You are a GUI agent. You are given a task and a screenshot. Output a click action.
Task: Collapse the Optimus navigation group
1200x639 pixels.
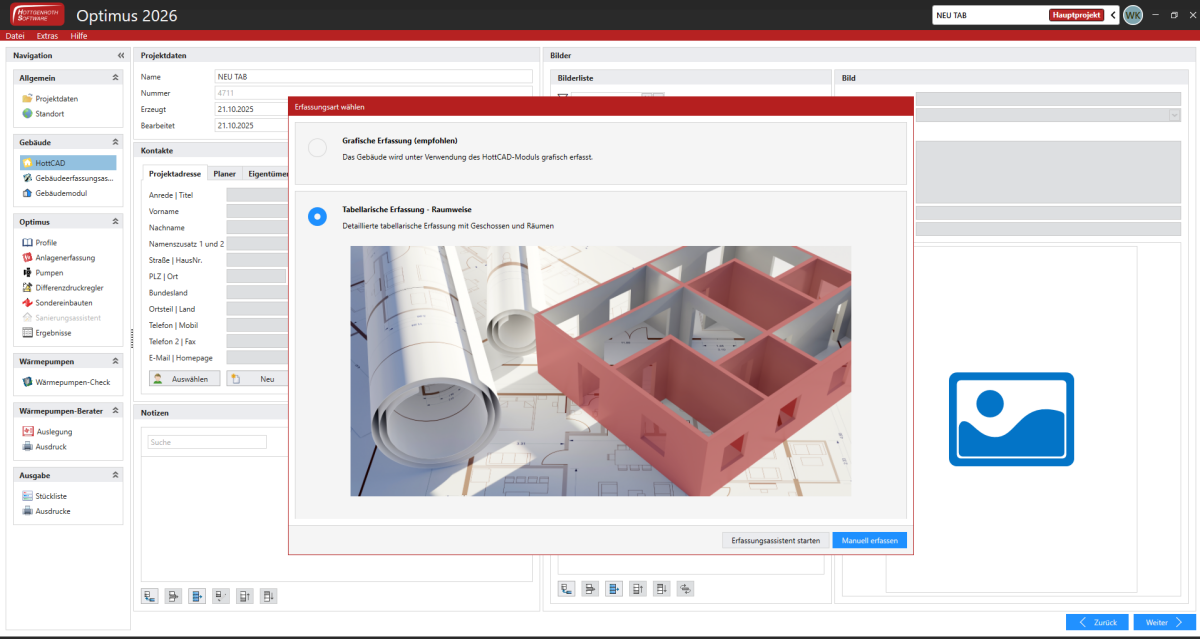coord(115,222)
